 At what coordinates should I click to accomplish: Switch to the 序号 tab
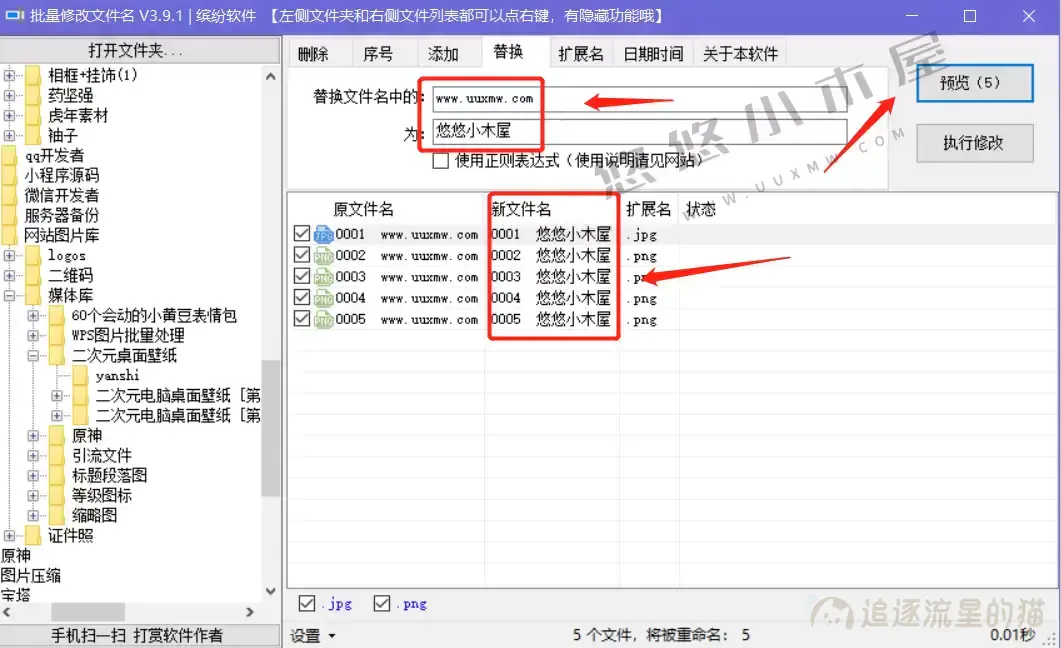(380, 52)
